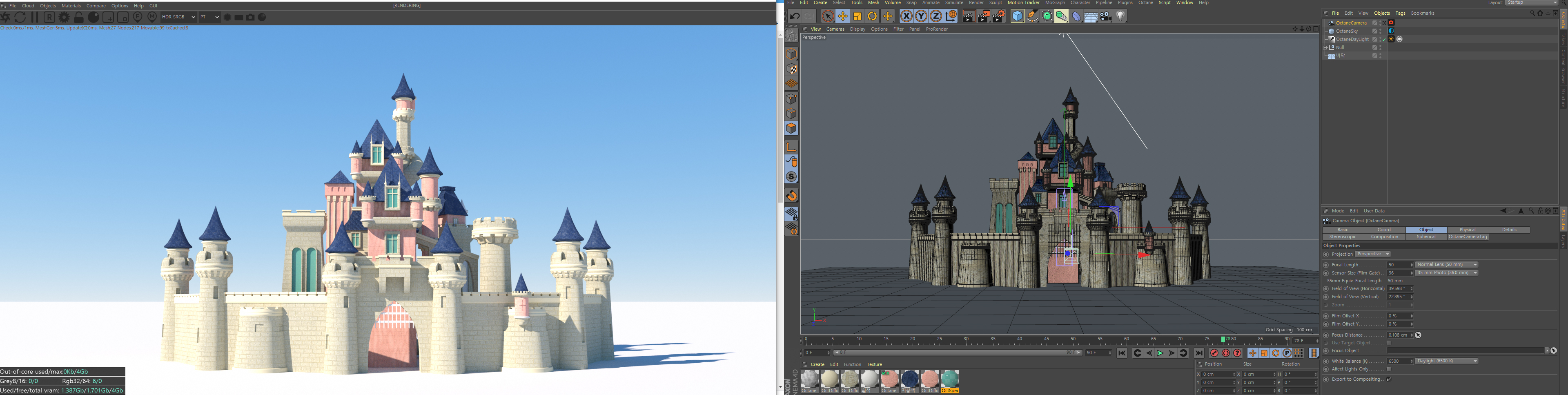
Task: Click the coordinate system world globe icon
Action: point(951,16)
